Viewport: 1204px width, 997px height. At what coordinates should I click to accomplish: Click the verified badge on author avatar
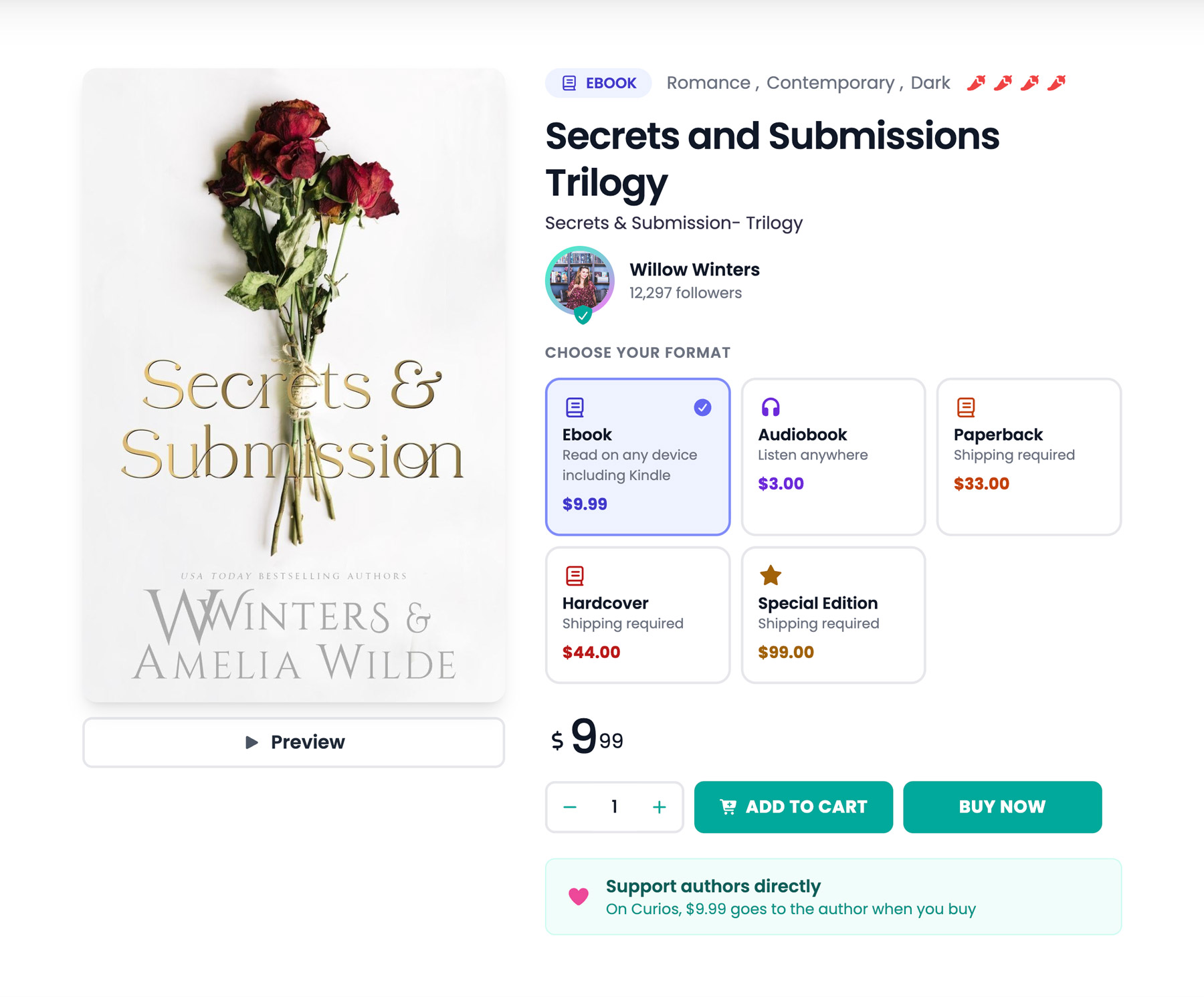[x=583, y=315]
